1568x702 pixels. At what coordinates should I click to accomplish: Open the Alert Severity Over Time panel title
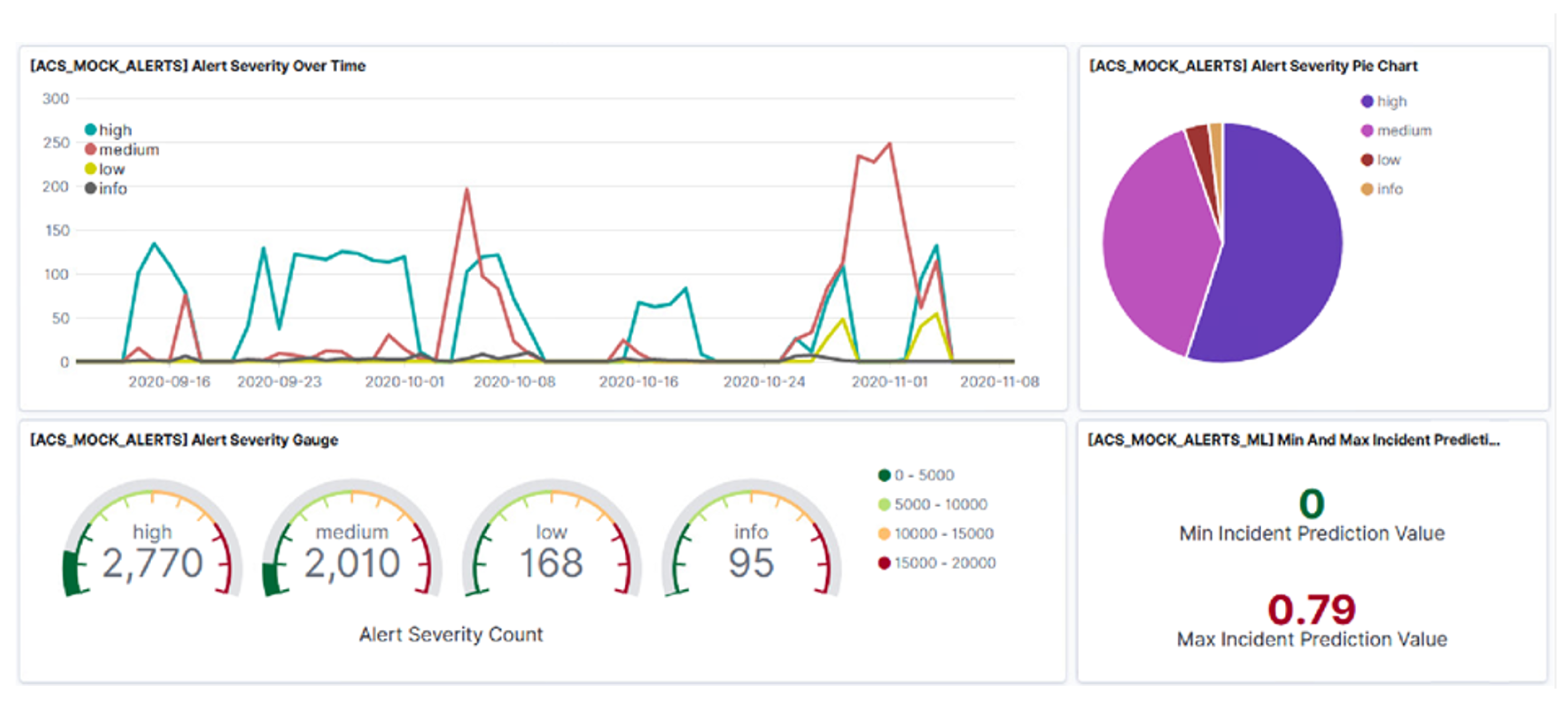pos(198,66)
